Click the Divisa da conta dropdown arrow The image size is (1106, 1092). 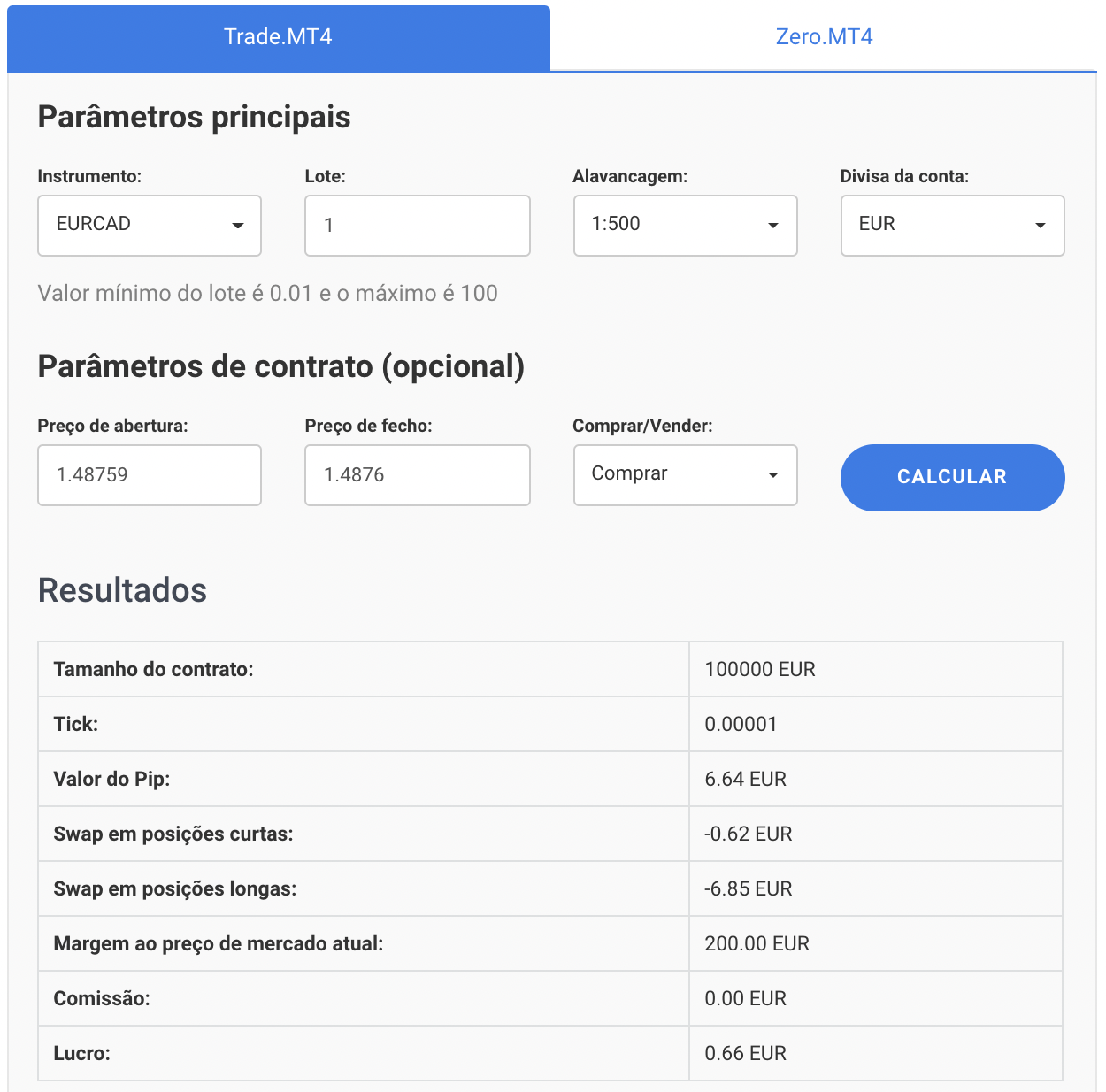pyautogui.click(x=1041, y=226)
